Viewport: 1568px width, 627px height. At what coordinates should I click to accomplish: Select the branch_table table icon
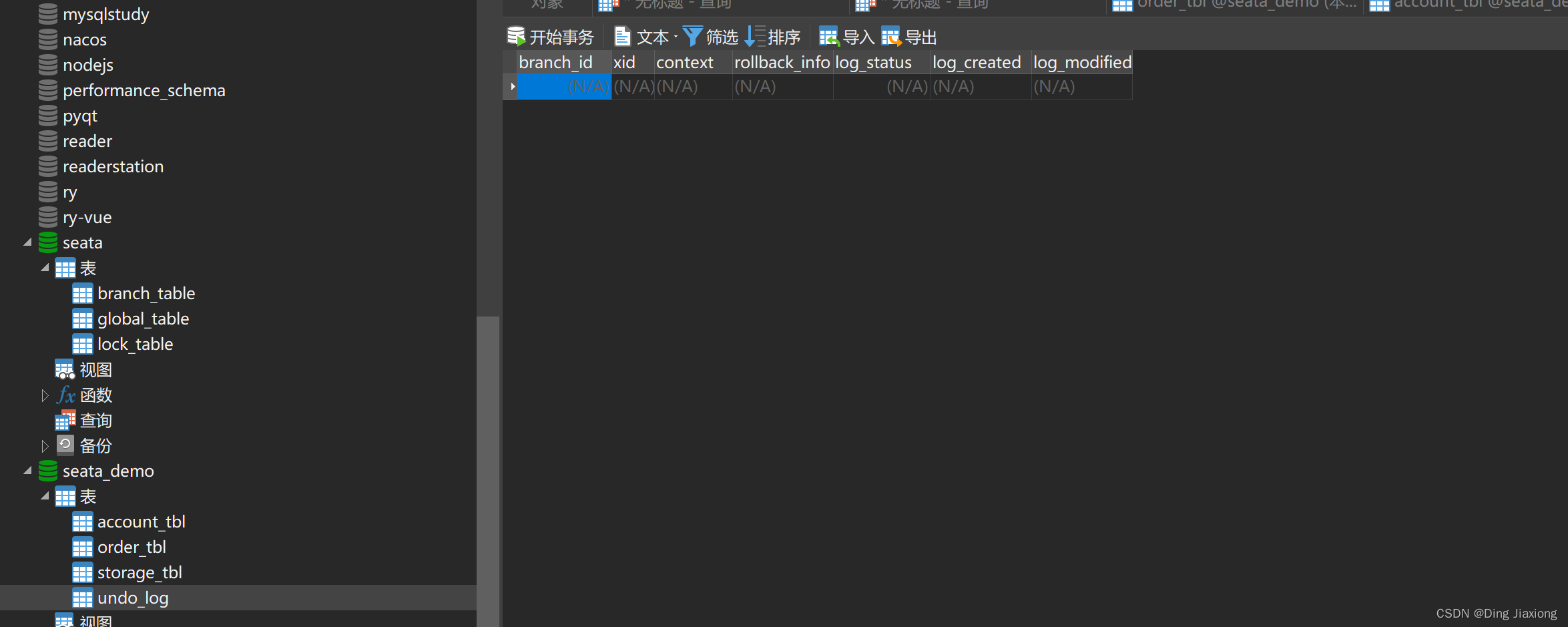coord(83,294)
